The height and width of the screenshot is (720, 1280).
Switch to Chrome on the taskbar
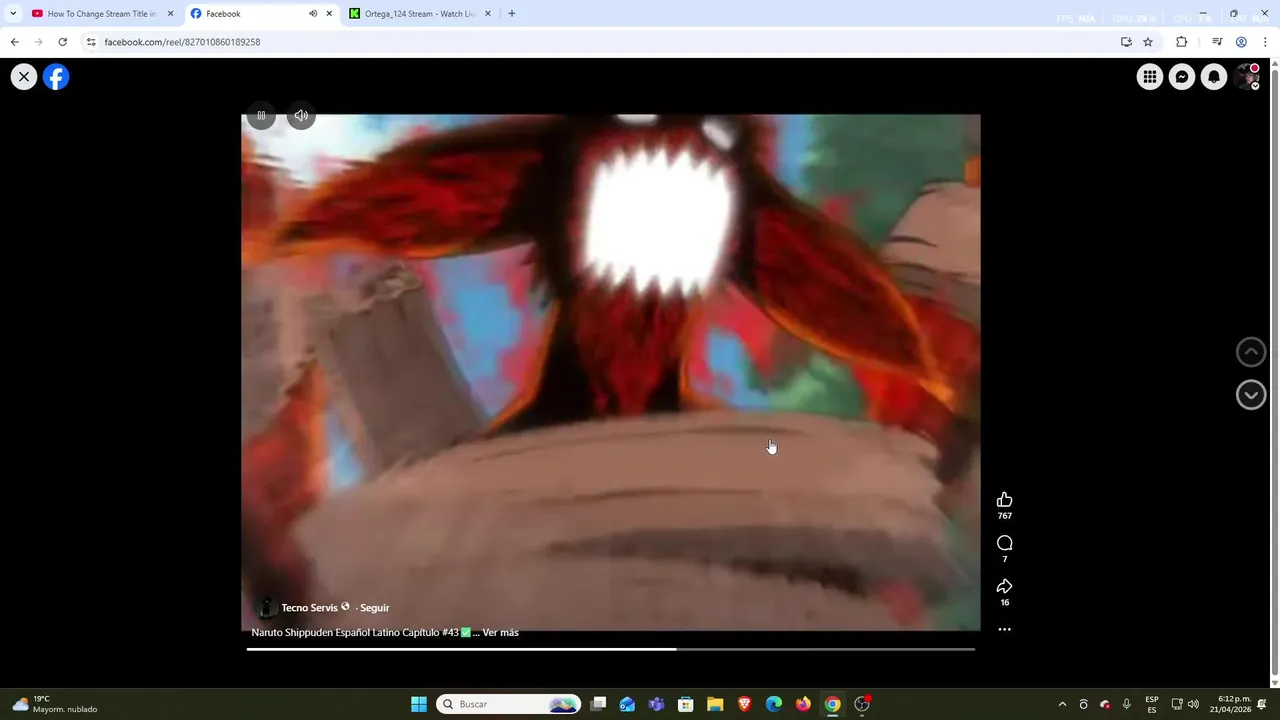tap(832, 704)
